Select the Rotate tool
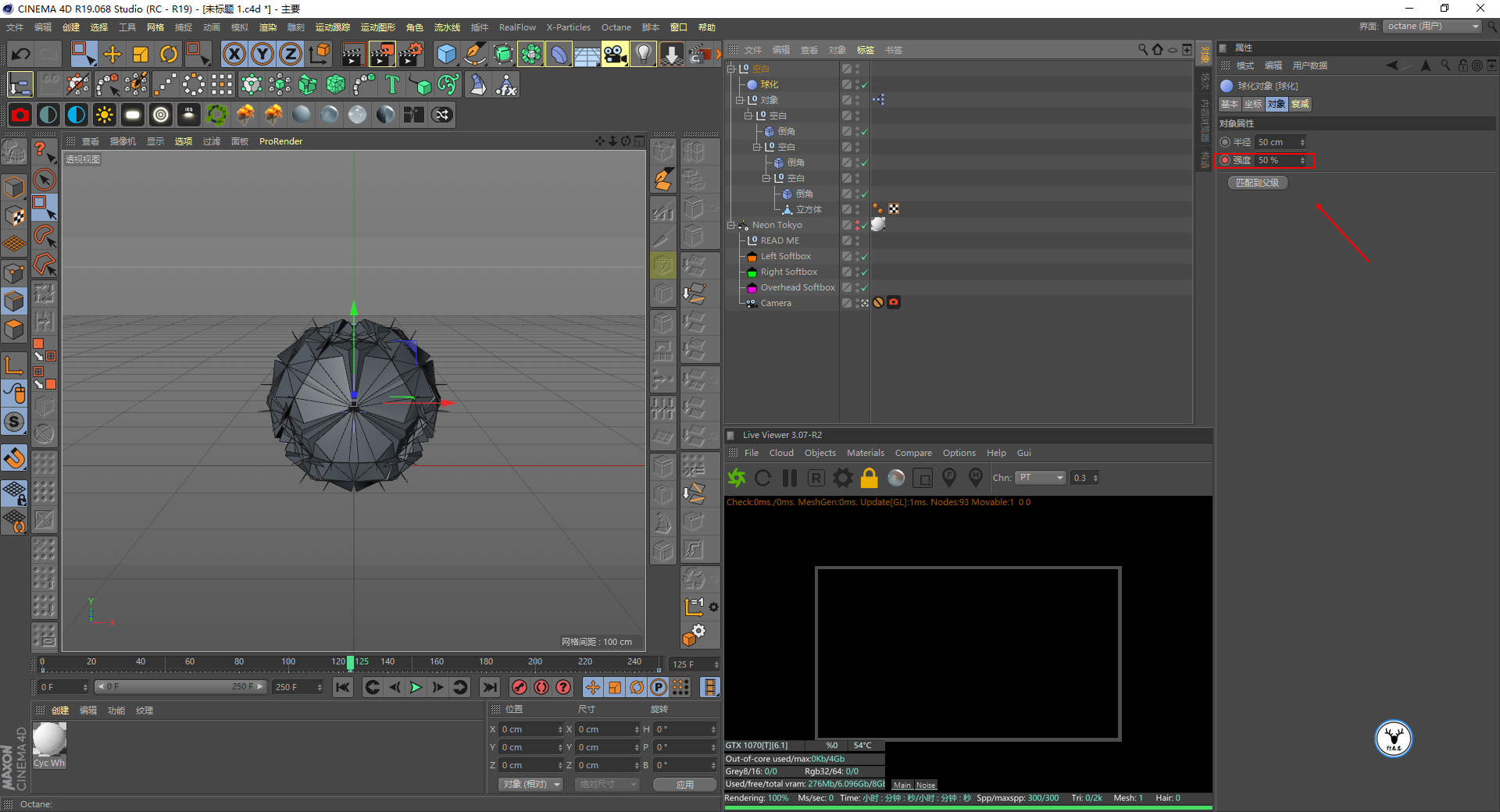 pos(169,54)
